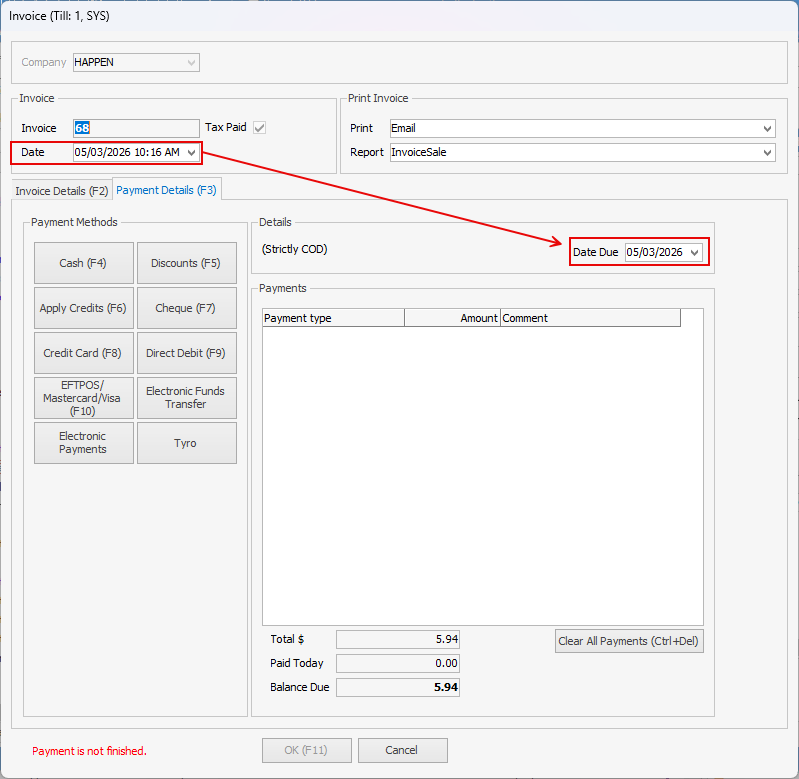This screenshot has height=779, width=799.
Task: Click the Paid Today field
Action: point(398,663)
